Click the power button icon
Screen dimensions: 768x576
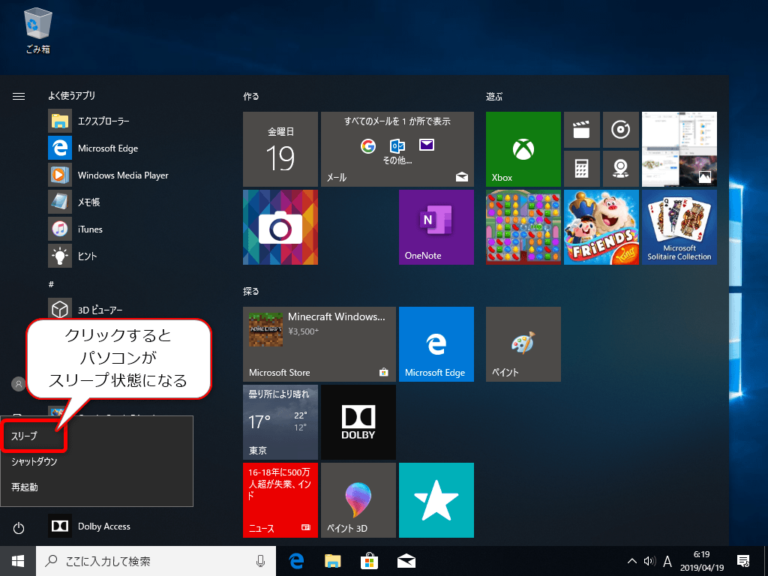click(x=19, y=528)
